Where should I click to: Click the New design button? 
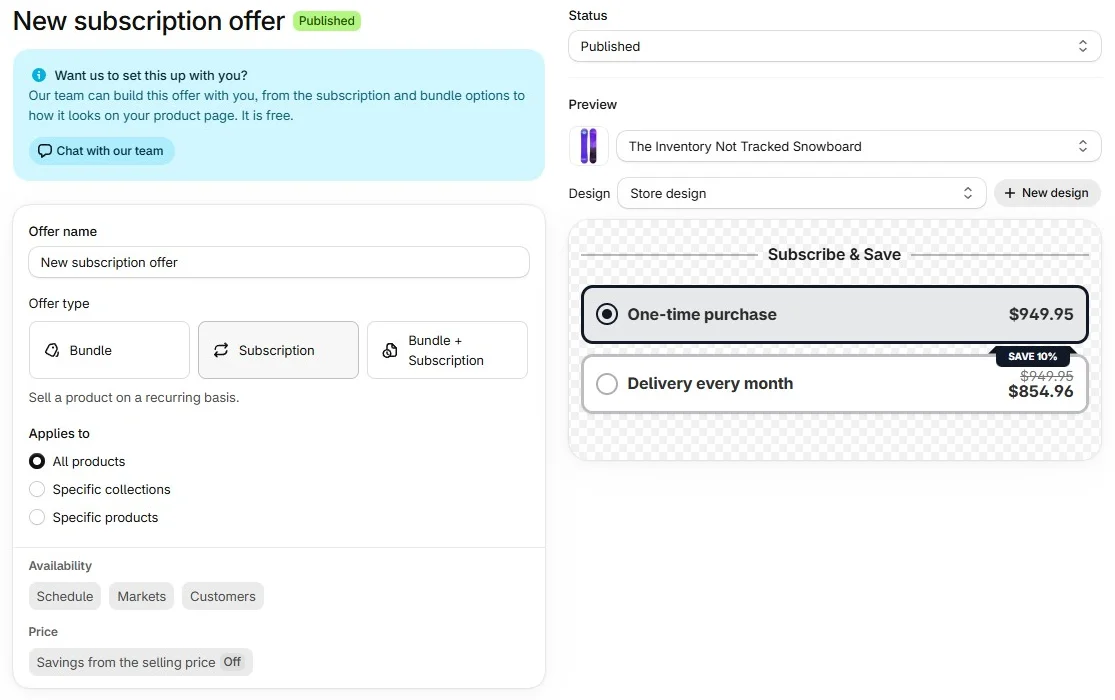1047,193
